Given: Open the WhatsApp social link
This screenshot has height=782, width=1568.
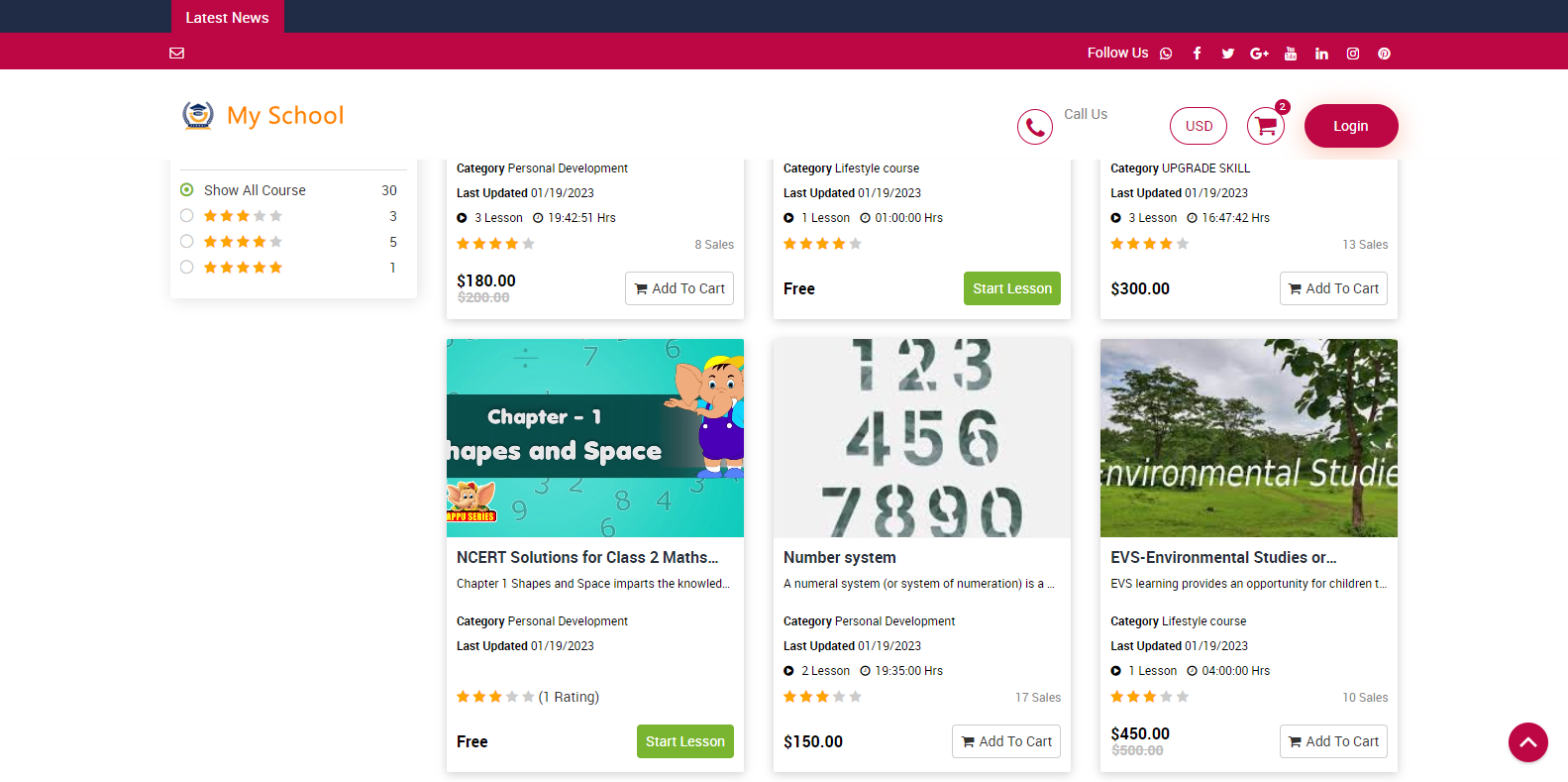Looking at the screenshot, I should pos(1166,54).
